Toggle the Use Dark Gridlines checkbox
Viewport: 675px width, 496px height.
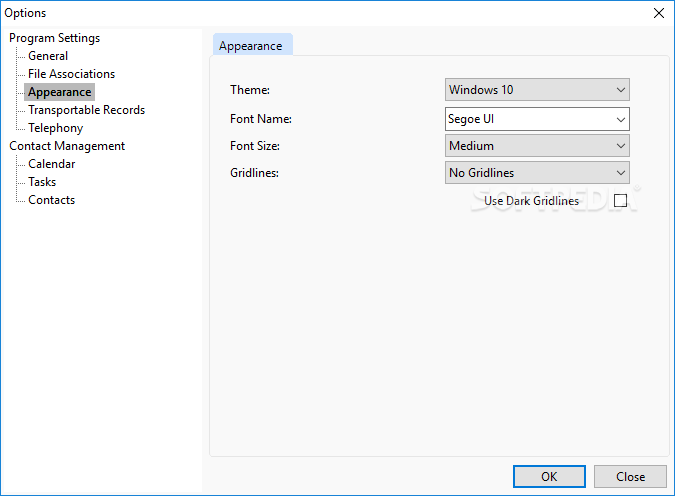(620, 201)
